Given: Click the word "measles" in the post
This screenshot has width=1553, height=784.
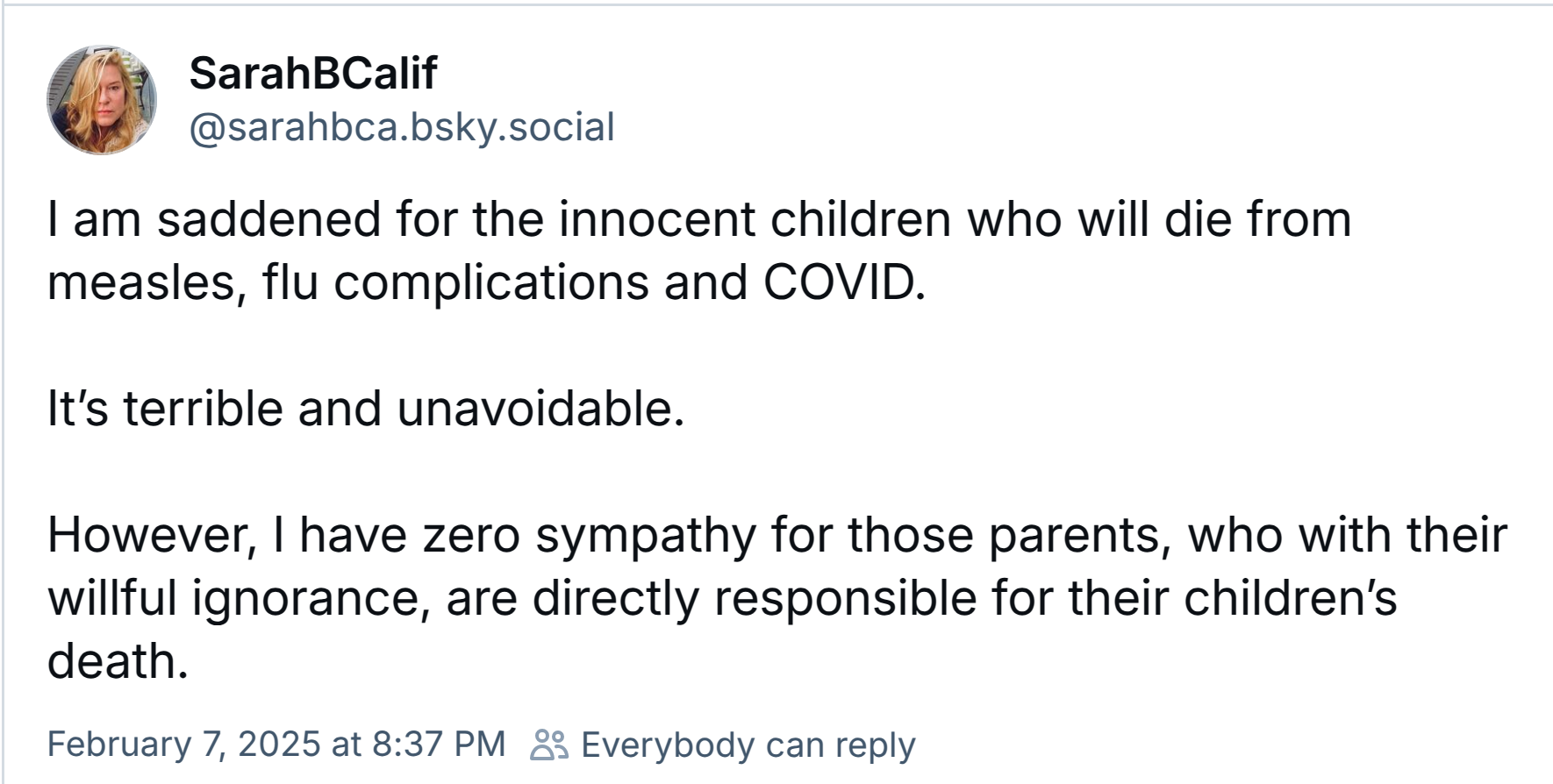Looking at the screenshot, I should tap(140, 284).
